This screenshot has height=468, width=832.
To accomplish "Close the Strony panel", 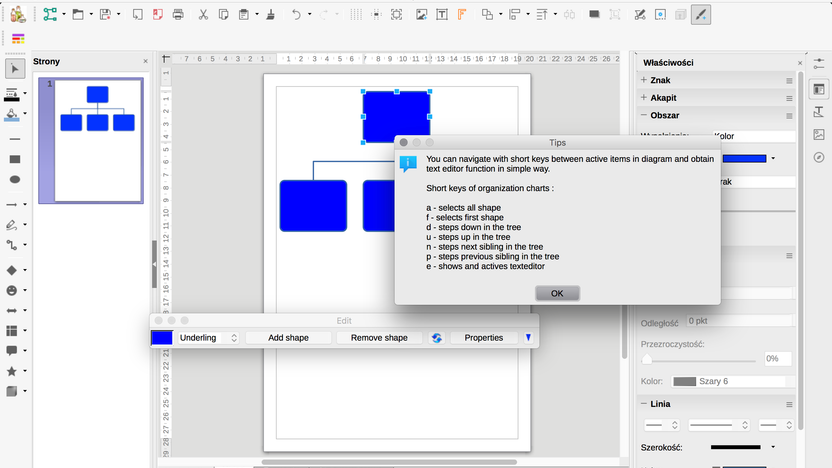I will (x=145, y=62).
